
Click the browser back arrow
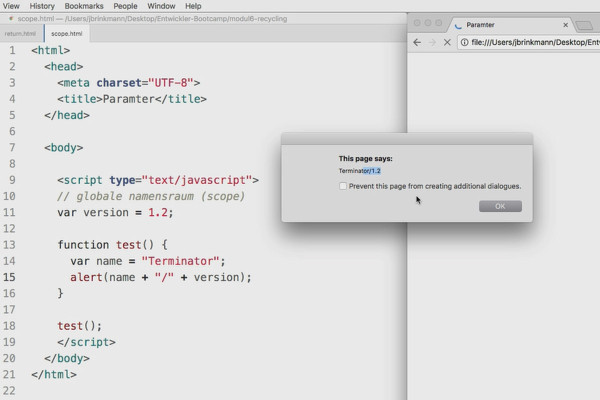417,42
